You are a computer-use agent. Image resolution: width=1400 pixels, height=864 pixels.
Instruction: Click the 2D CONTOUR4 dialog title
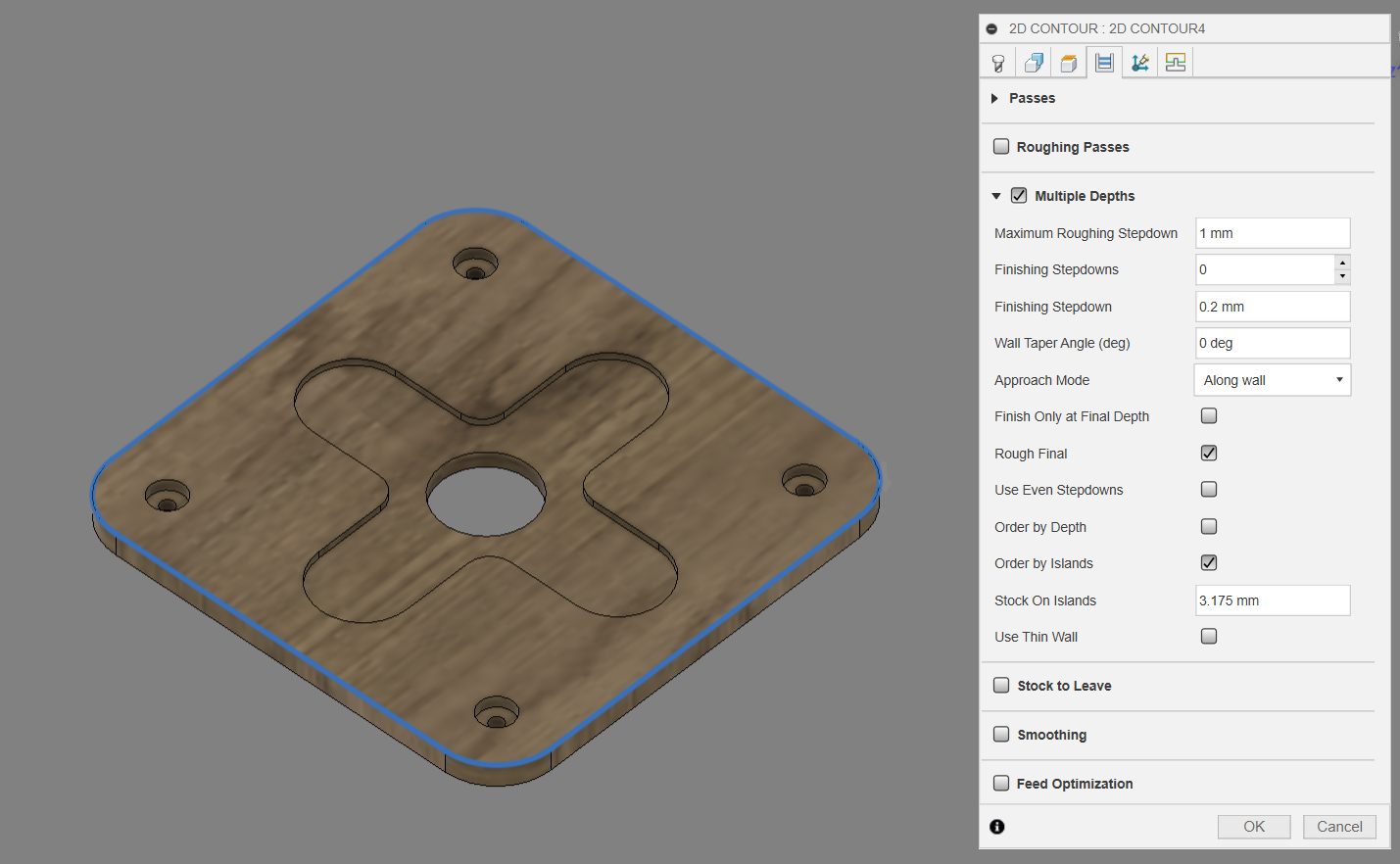pos(1107,28)
